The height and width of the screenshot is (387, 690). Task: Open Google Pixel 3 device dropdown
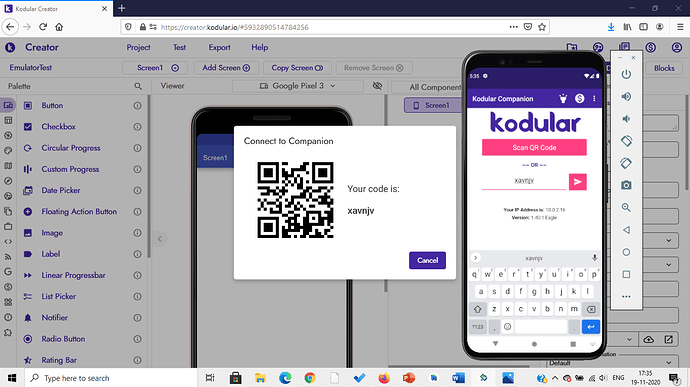point(297,86)
